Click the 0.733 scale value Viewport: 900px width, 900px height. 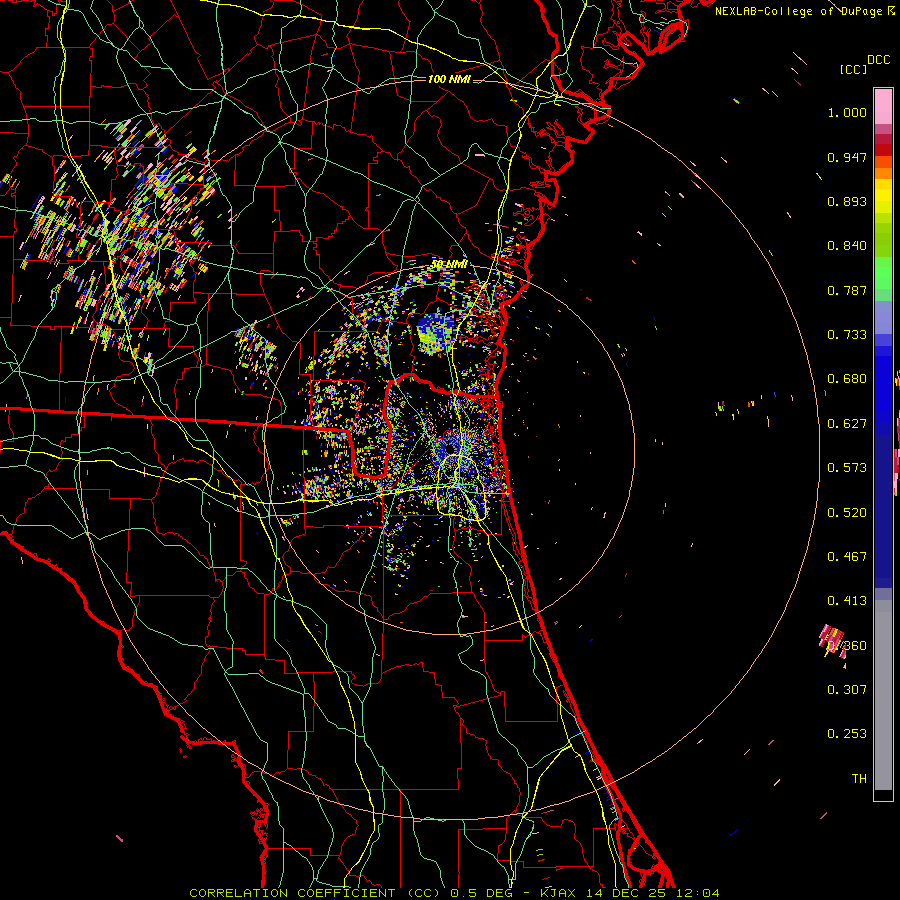(847, 335)
